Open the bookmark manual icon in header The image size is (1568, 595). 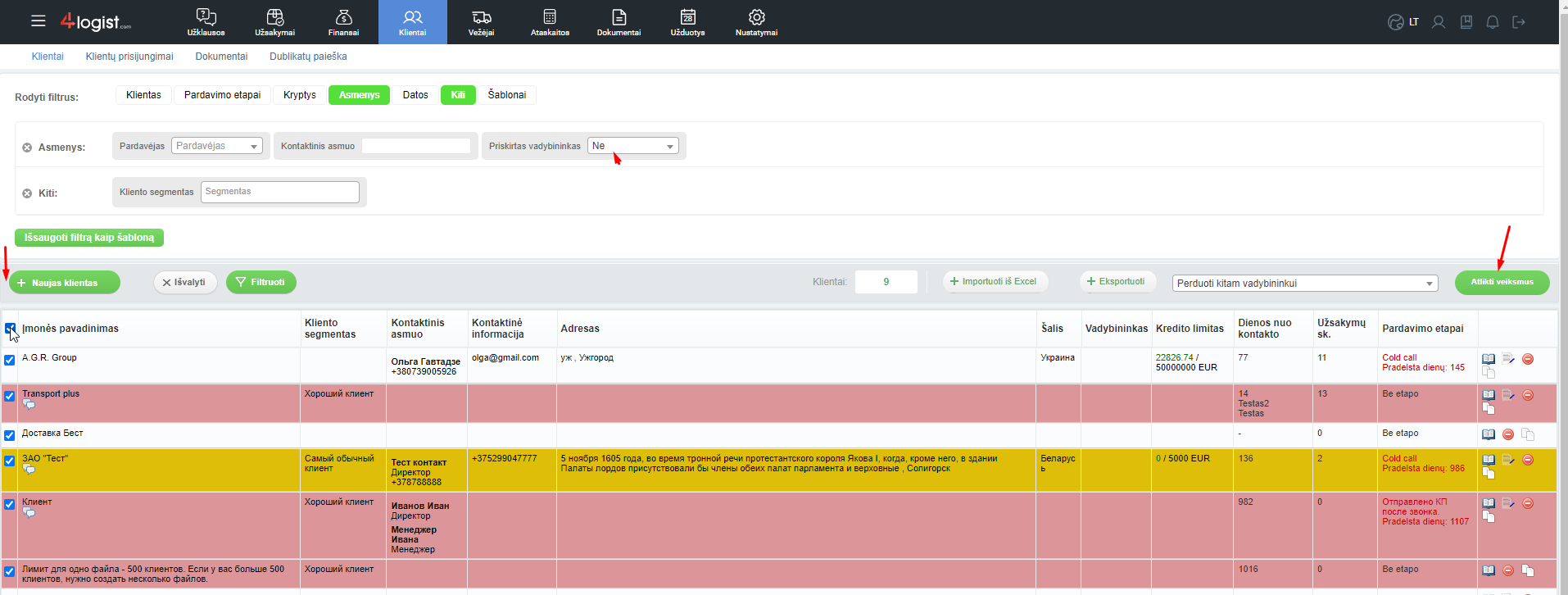point(1466,22)
